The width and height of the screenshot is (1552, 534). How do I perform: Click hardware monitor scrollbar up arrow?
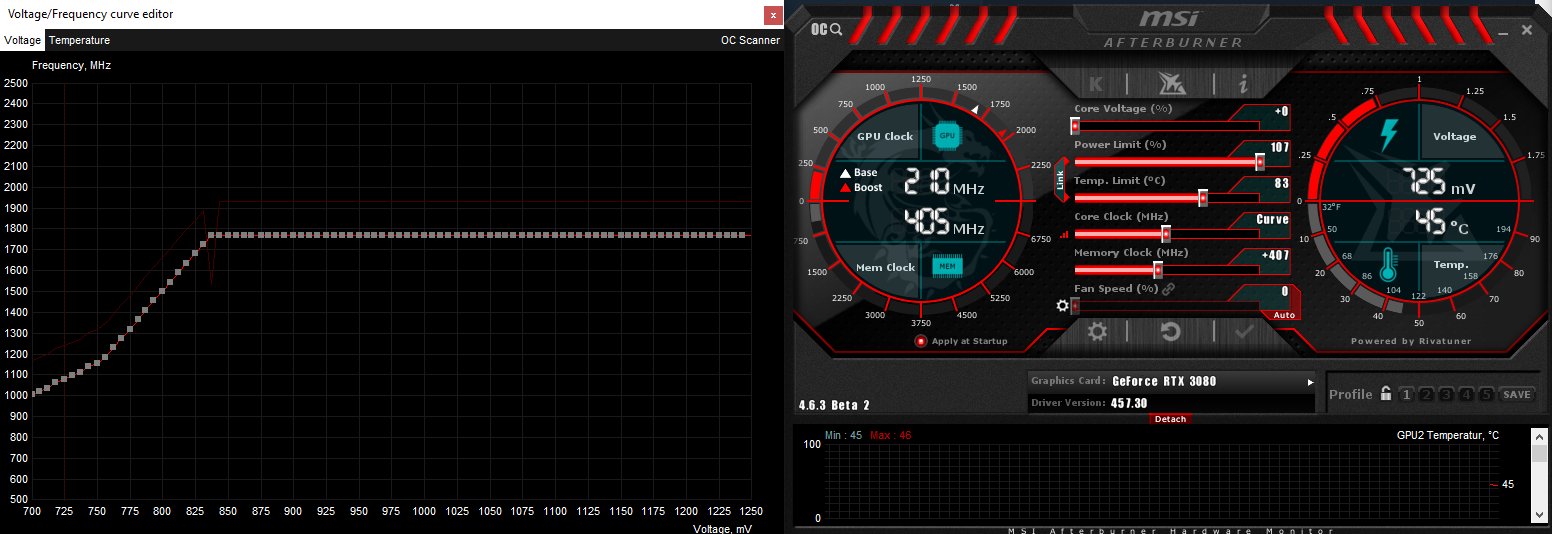[1538, 435]
